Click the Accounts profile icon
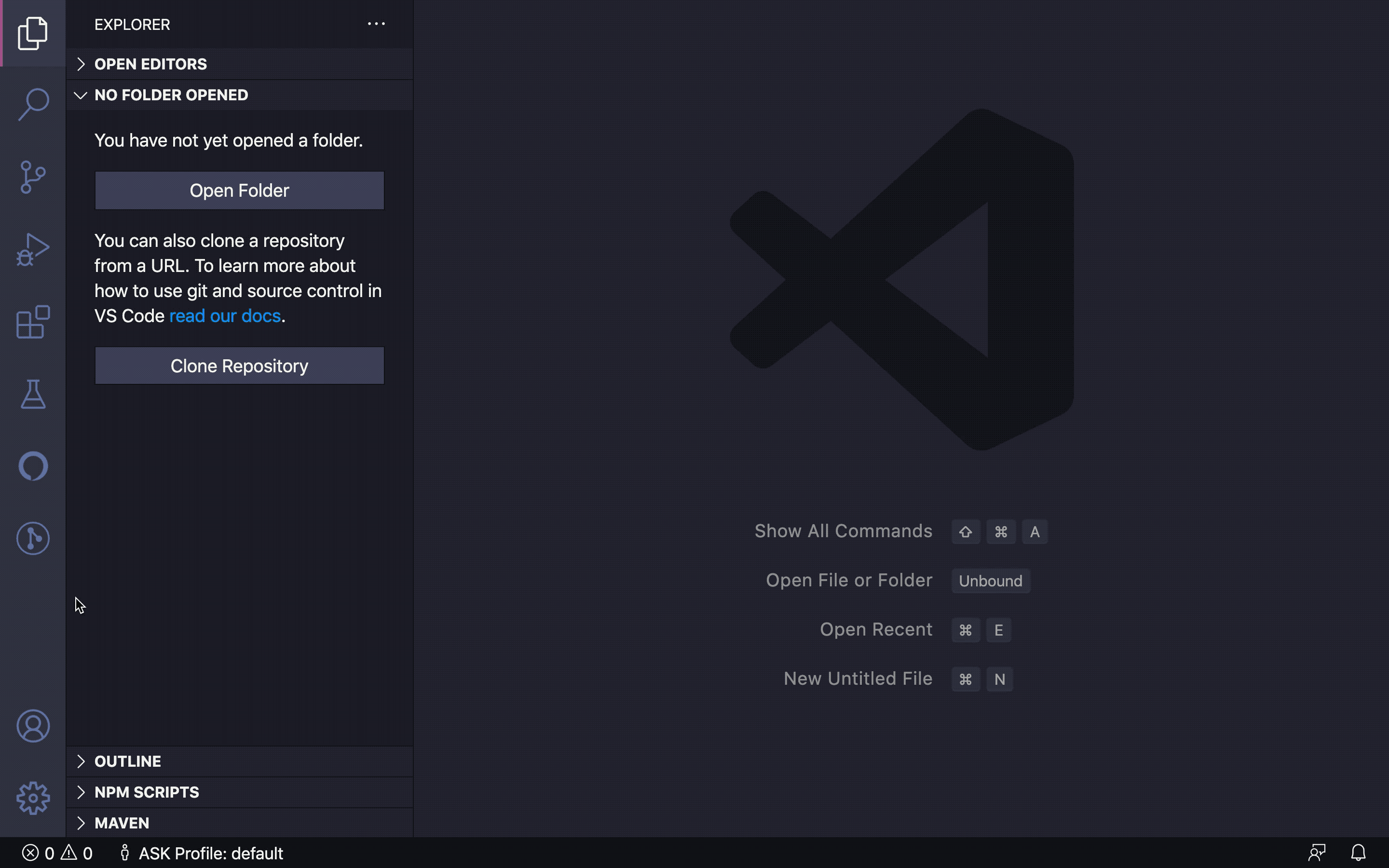This screenshot has width=1389, height=868. point(33,726)
